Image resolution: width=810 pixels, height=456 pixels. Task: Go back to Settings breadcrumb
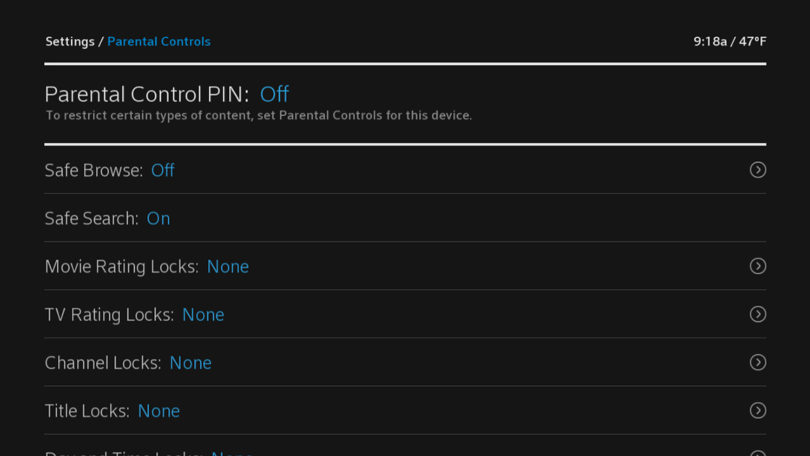(x=70, y=41)
